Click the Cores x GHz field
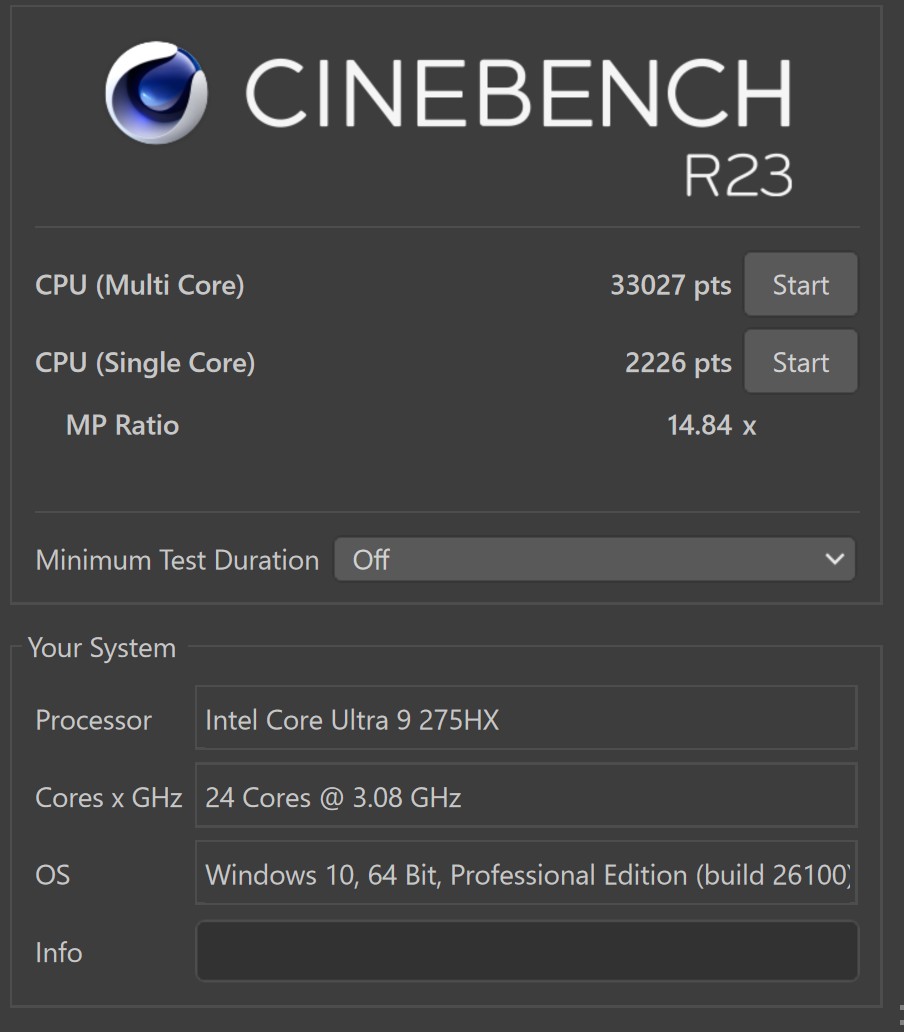Image resolution: width=904 pixels, height=1032 pixels. click(526, 797)
